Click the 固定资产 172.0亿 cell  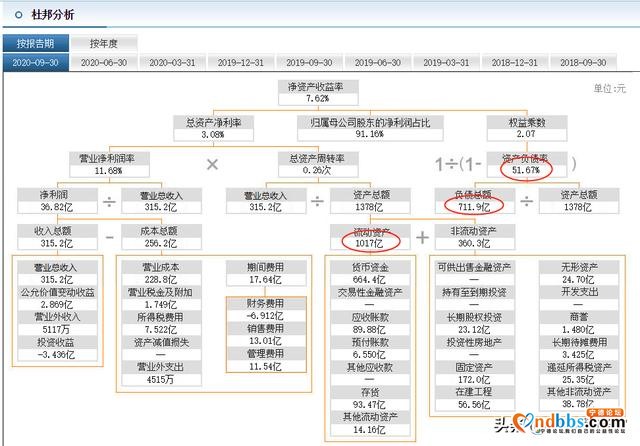tap(474, 373)
